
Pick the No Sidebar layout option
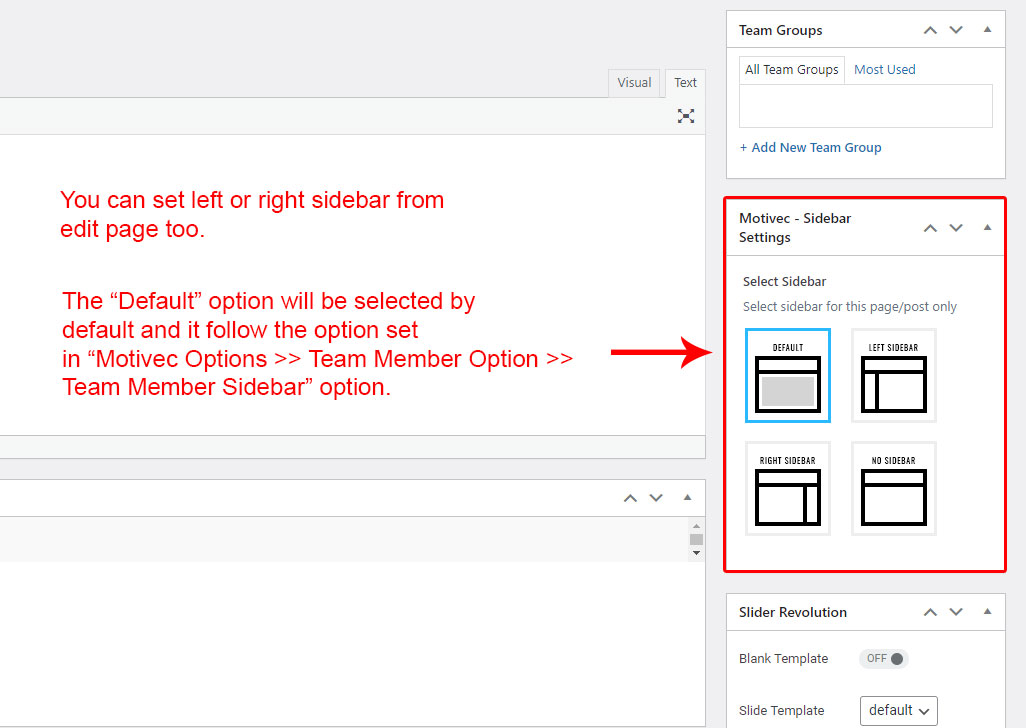pyautogui.click(x=893, y=489)
